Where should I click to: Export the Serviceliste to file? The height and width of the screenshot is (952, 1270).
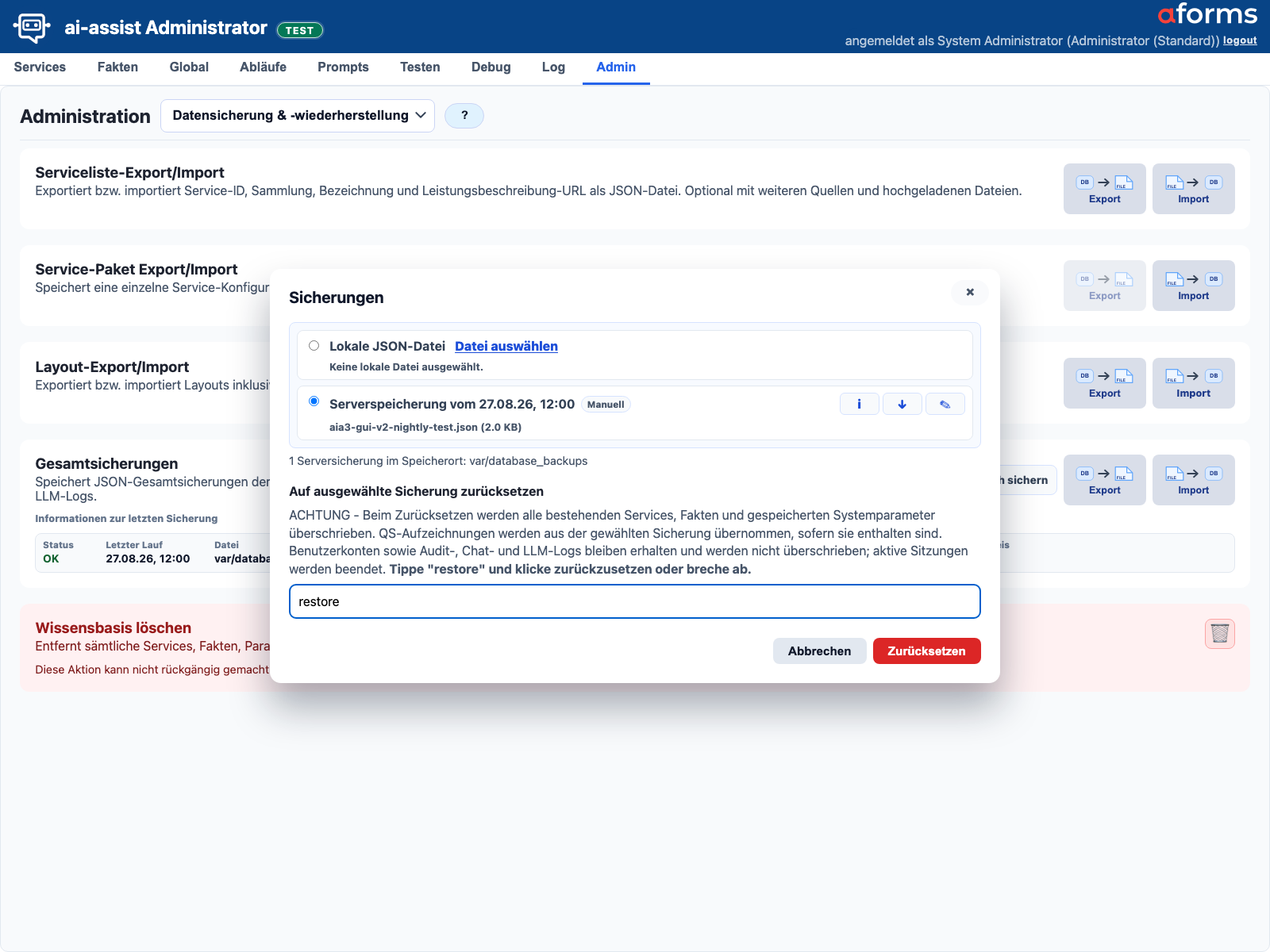(x=1104, y=189)
